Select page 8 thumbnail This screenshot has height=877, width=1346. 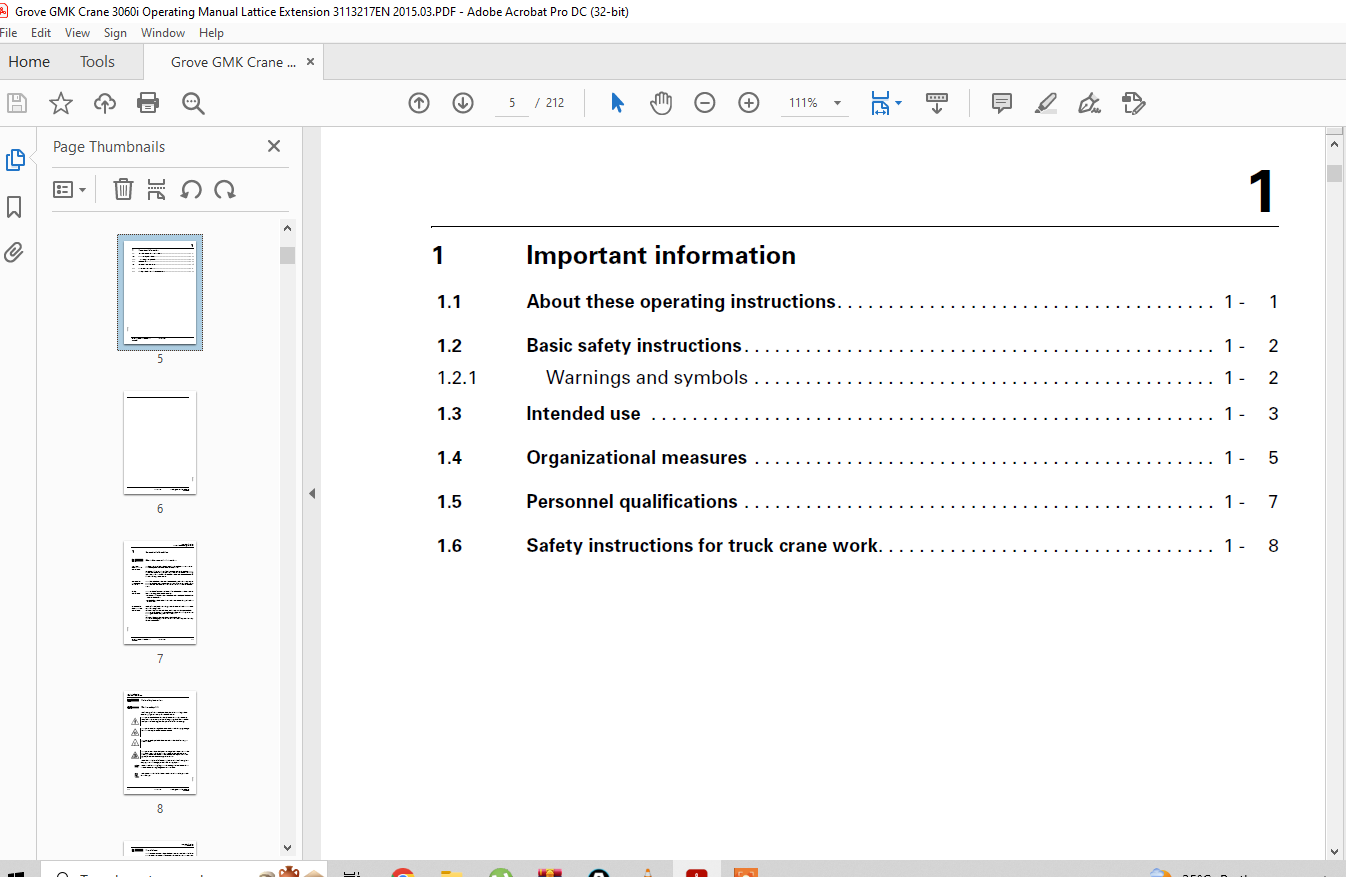[160, 743]
